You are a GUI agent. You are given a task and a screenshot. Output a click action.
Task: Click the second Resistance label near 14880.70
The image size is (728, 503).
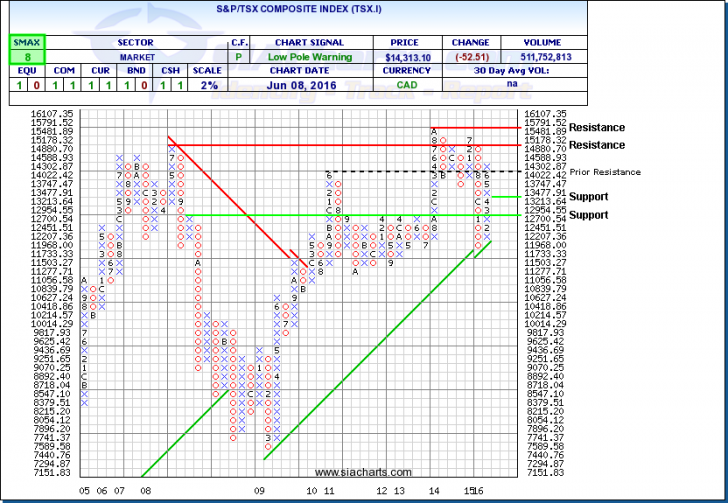[x=596, y=145]
